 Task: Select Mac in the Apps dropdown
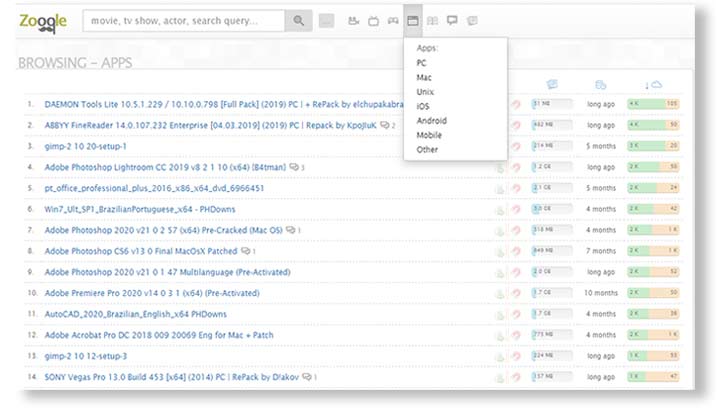[x=424, y=77]
